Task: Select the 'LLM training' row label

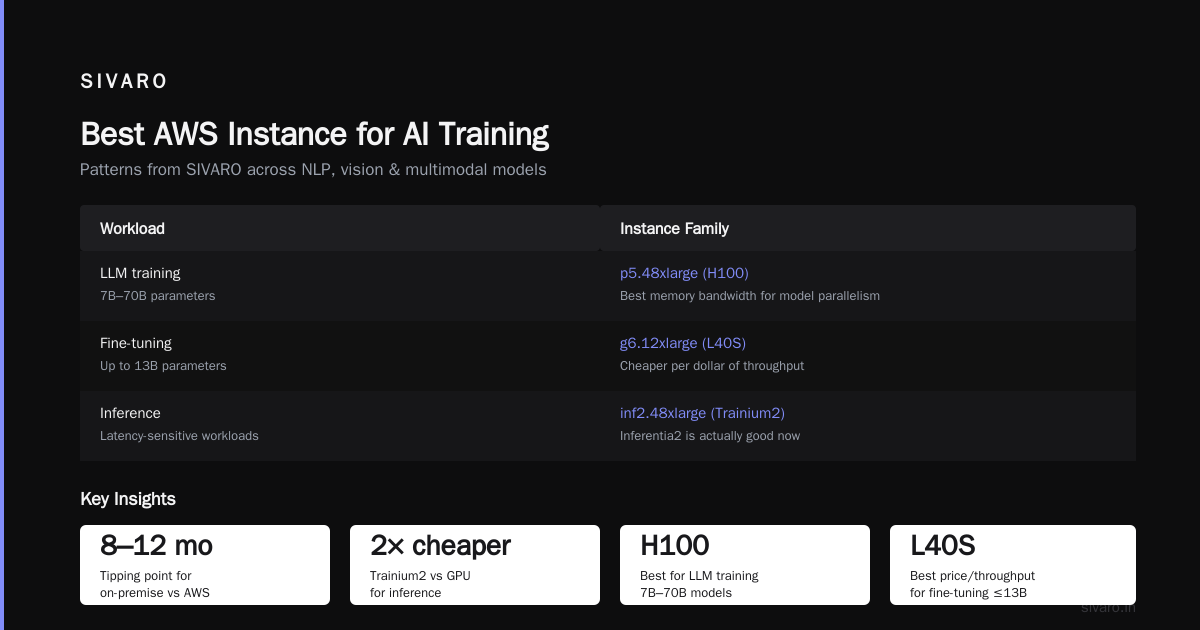Action: click(x=140, y=273)
